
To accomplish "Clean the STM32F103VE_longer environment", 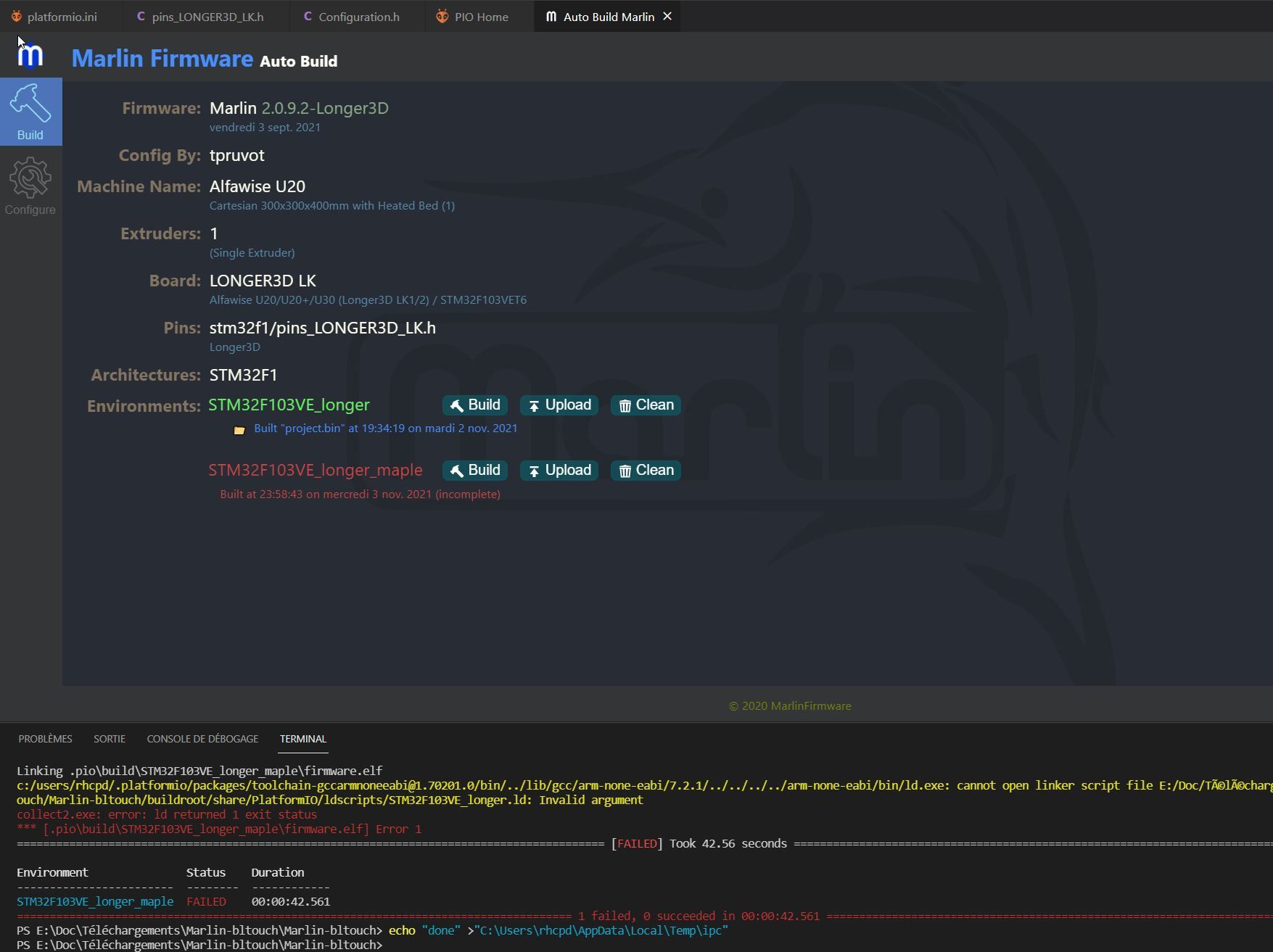I will tap(646, 405).
